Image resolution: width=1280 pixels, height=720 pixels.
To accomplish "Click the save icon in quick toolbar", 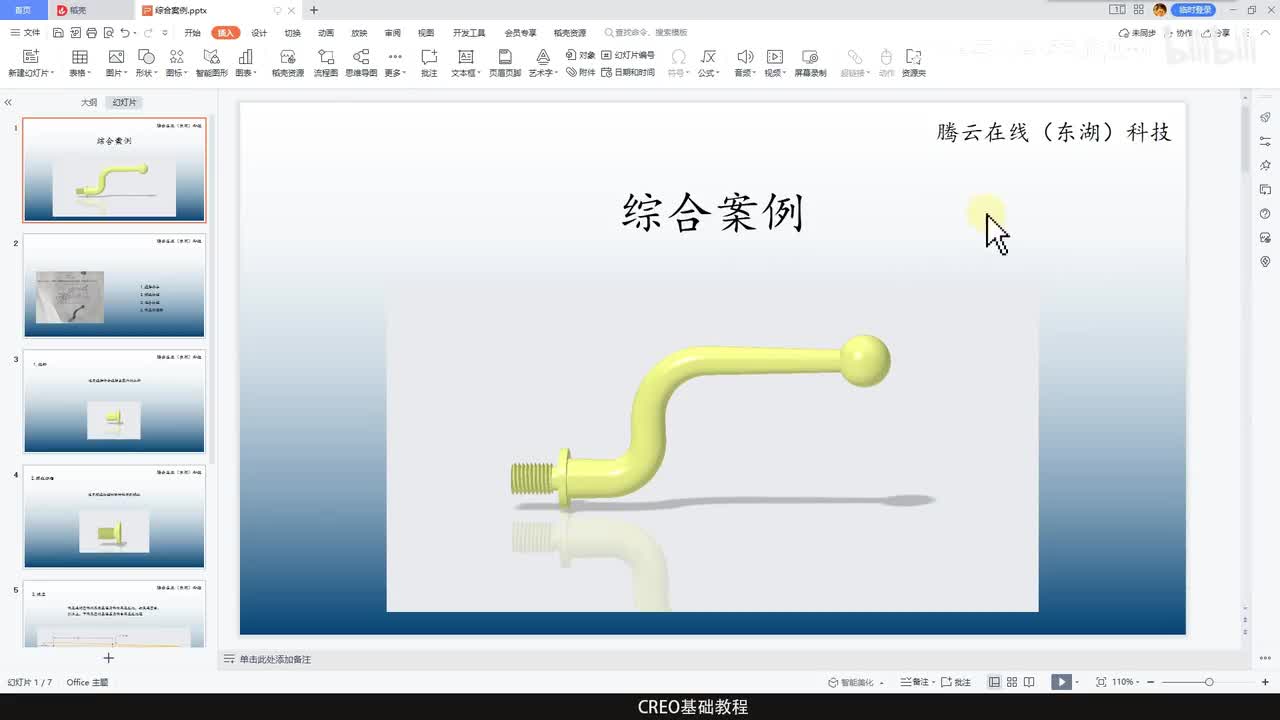I will tap(59, 33).
